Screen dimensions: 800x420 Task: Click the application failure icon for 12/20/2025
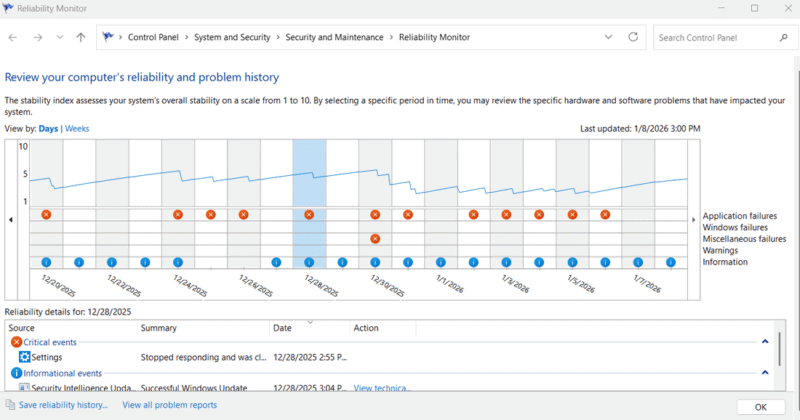(46, 215)
